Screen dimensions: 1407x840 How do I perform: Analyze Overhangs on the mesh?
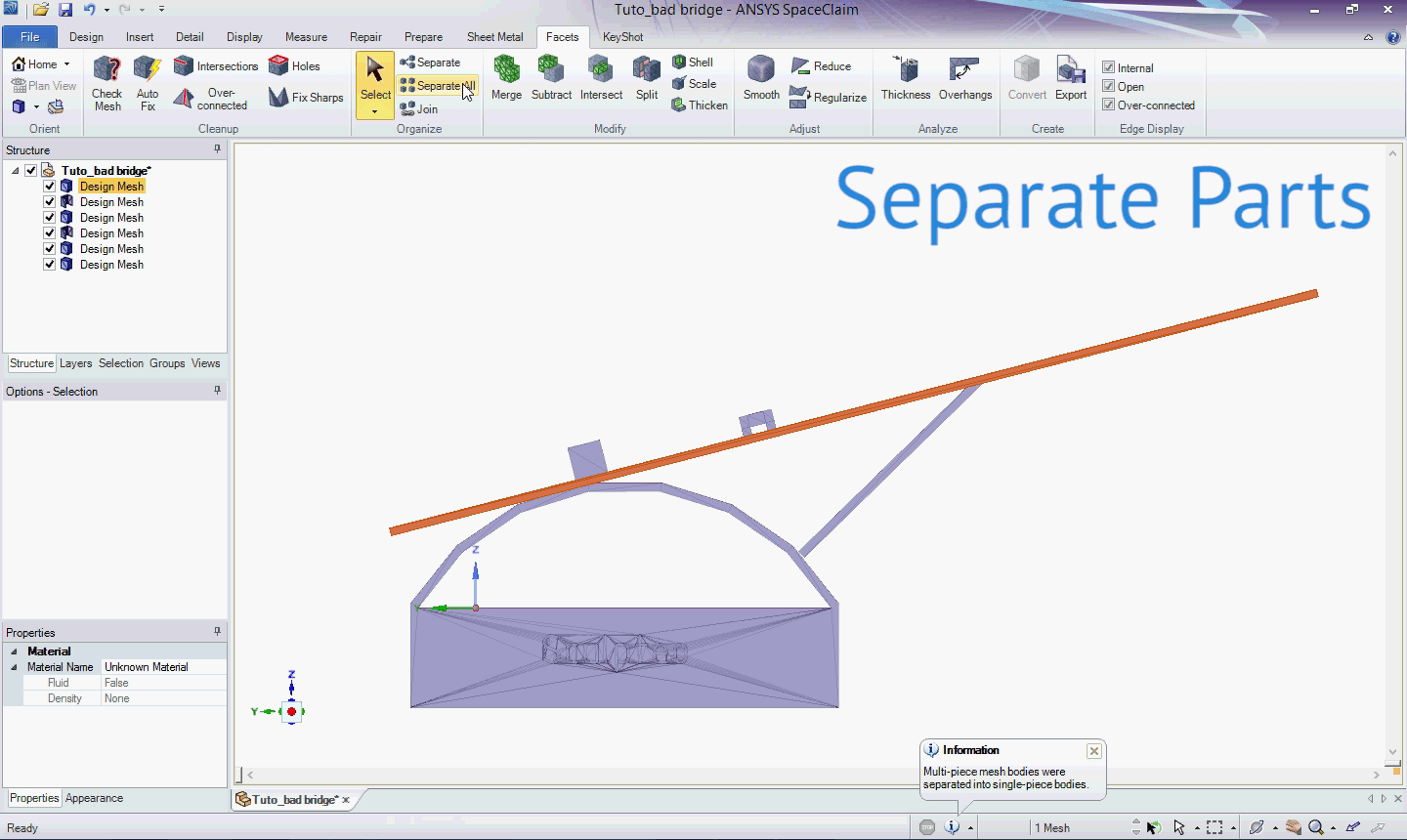(965, 78)
